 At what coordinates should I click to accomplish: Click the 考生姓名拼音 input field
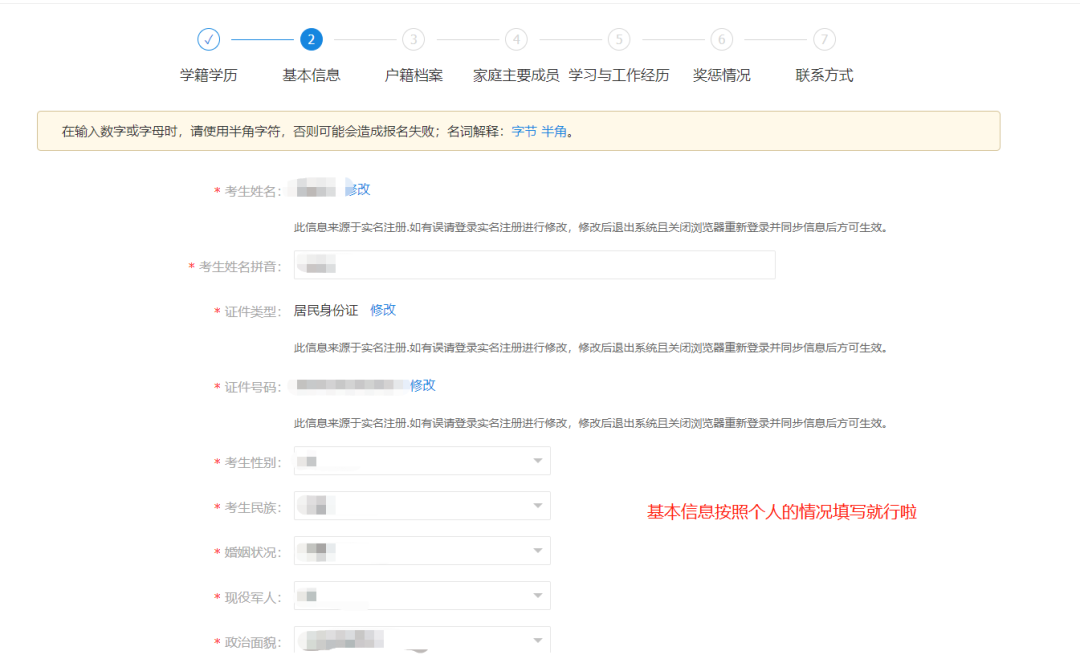coord(534,265)
